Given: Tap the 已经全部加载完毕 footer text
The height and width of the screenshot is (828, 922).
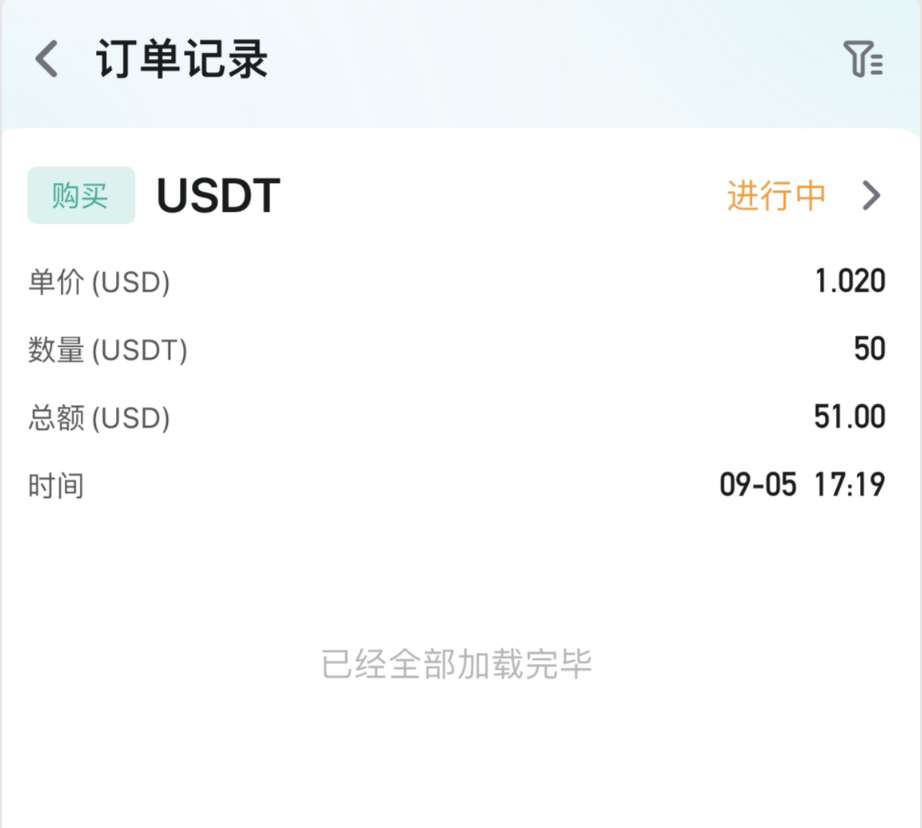Looking at the screenshot, I should coord(457,665).
